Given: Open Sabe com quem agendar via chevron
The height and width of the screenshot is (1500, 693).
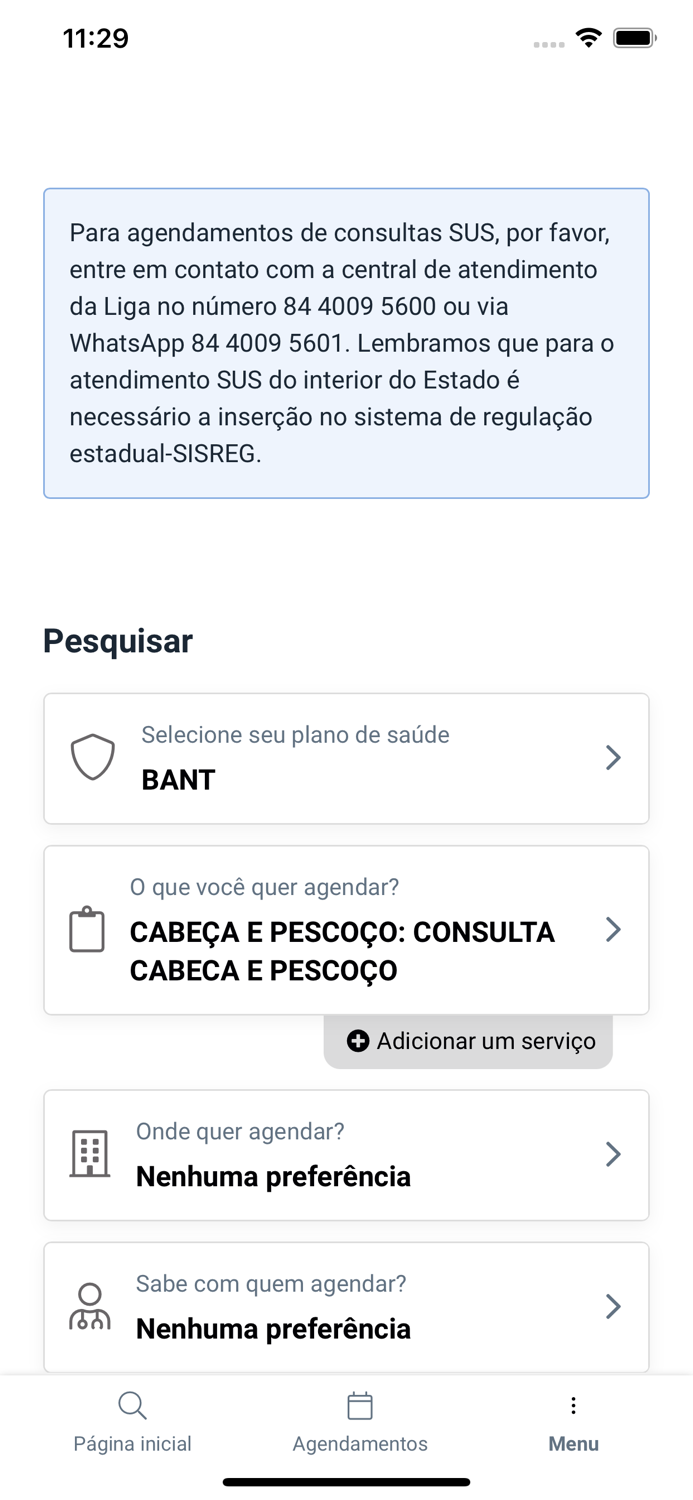Looking at the screenshot, I should [x=613, y=1305].
